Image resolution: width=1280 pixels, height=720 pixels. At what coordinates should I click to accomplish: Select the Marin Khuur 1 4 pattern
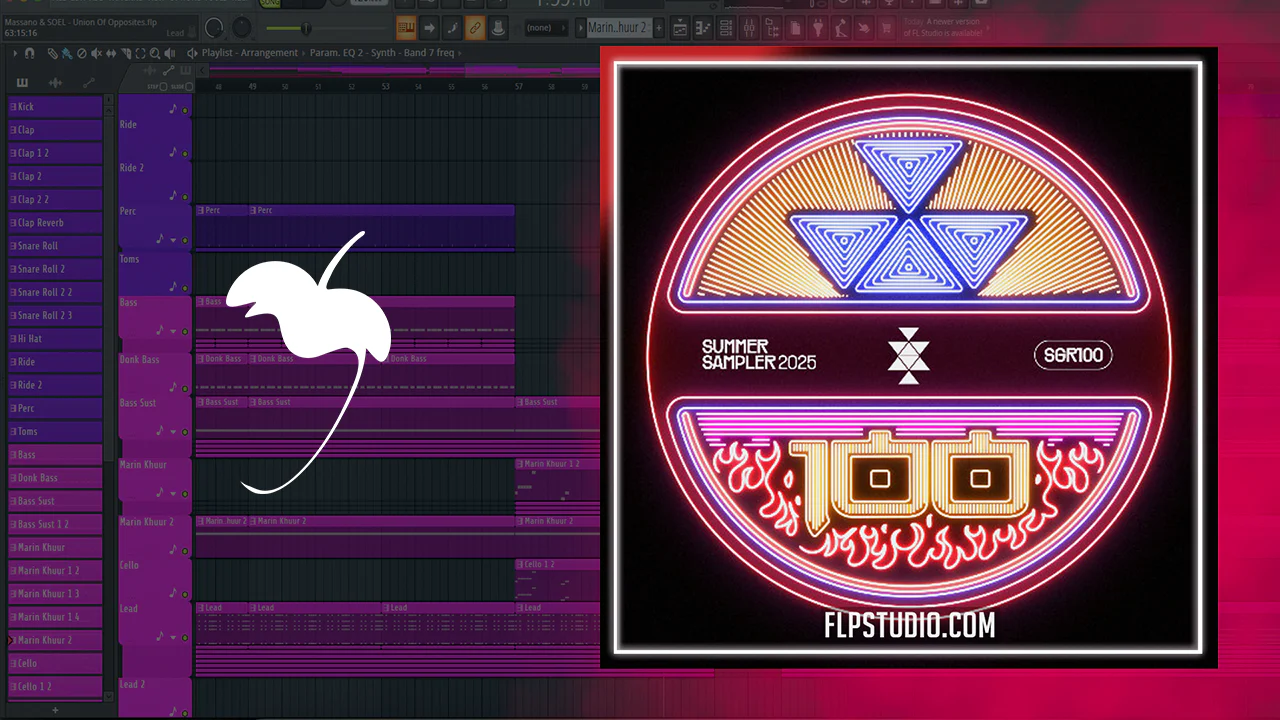[x=55, y=617]
